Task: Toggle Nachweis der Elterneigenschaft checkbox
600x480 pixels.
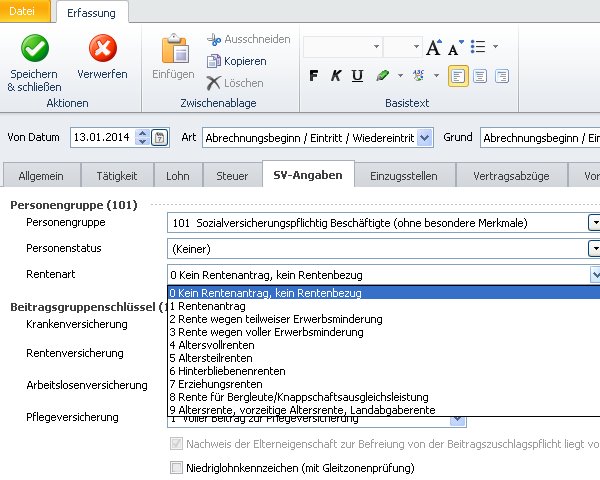Action: tap(177, 444)
